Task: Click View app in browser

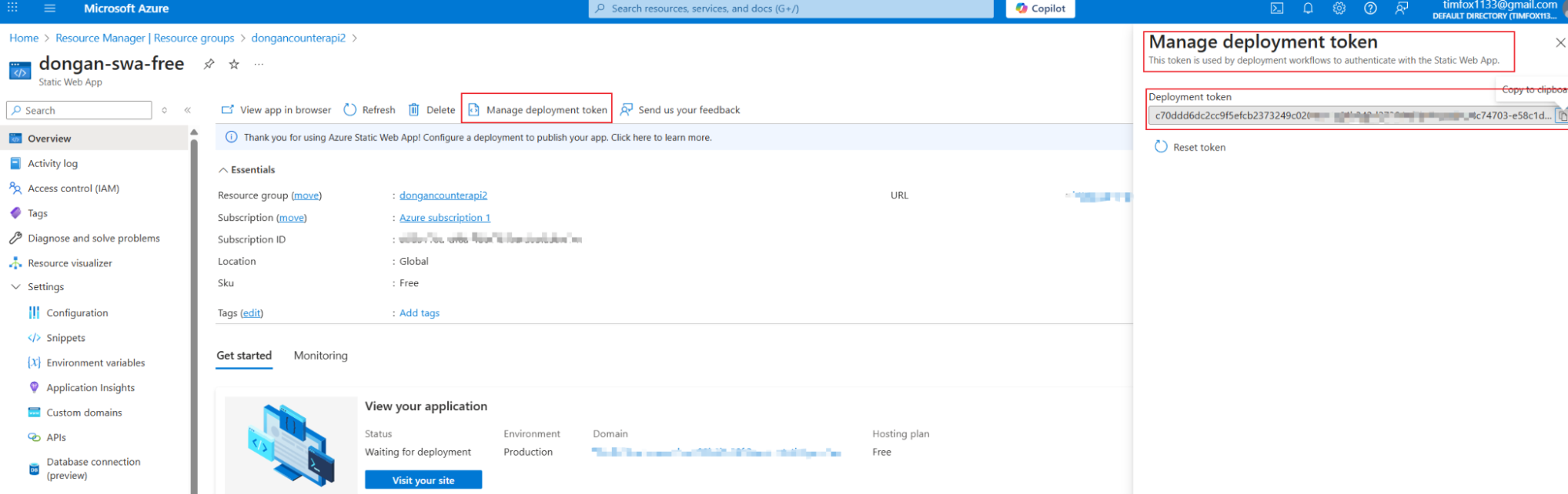Action: tap(276, 110)
